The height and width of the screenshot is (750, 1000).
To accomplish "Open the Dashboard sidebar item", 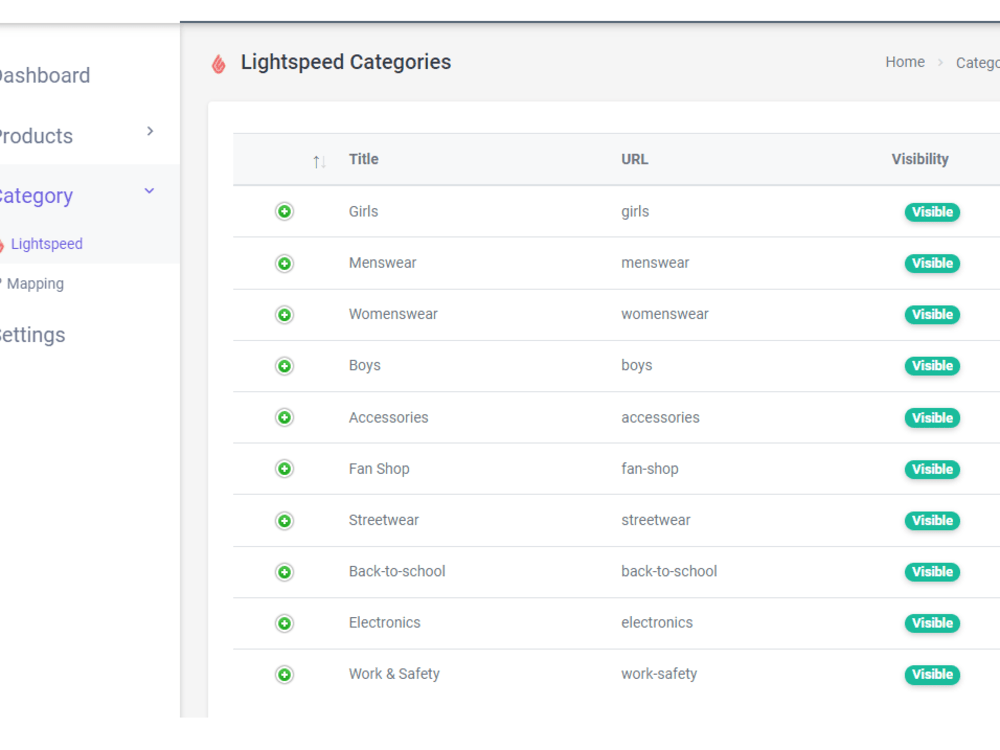I will pos(44,75).
